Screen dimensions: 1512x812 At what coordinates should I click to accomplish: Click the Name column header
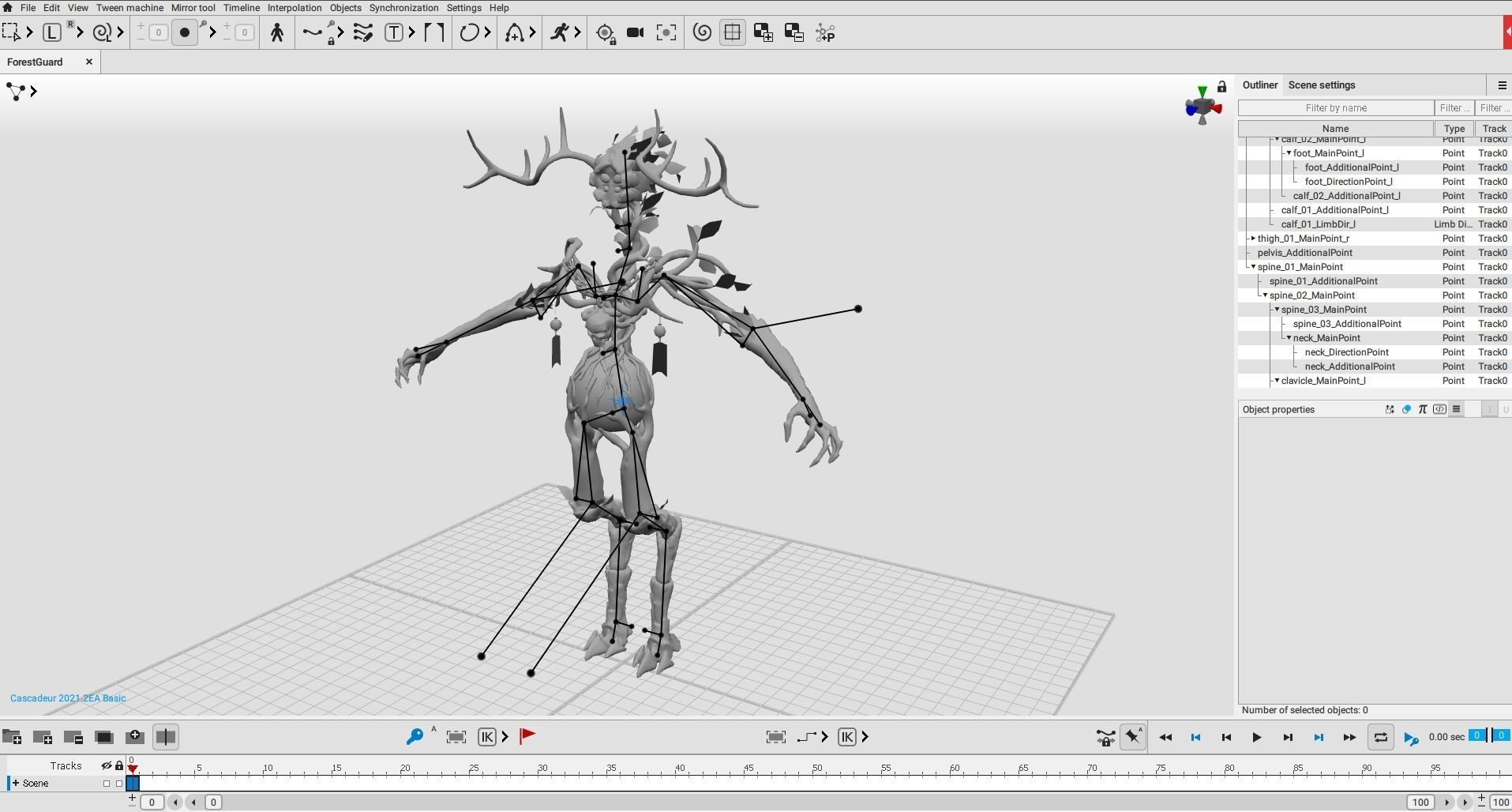[1336, 129]
